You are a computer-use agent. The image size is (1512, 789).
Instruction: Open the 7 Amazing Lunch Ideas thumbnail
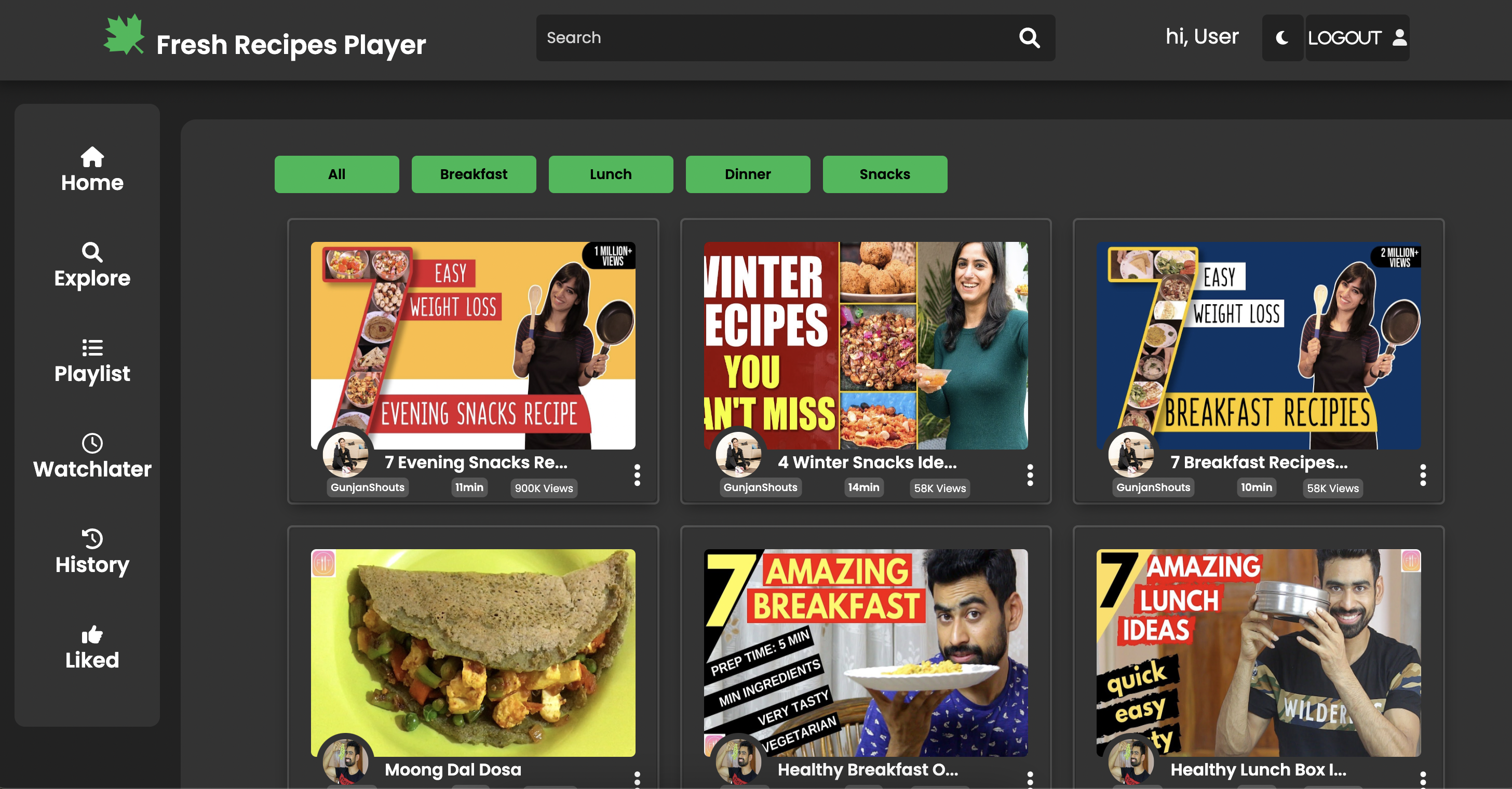click(x=1259, y=653)
